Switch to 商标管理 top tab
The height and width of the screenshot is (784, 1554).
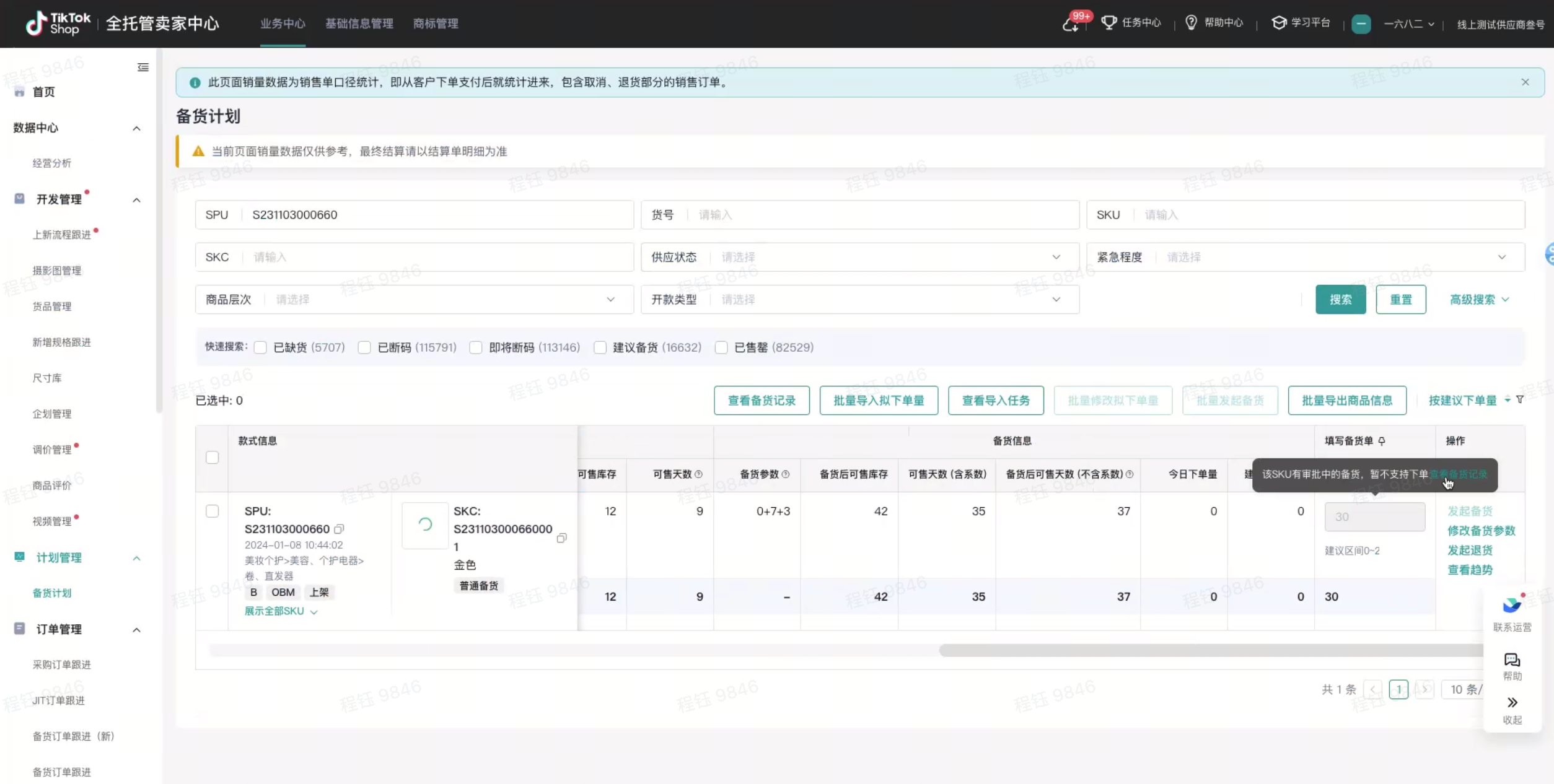pyautogui.click(x=436, y=24)
